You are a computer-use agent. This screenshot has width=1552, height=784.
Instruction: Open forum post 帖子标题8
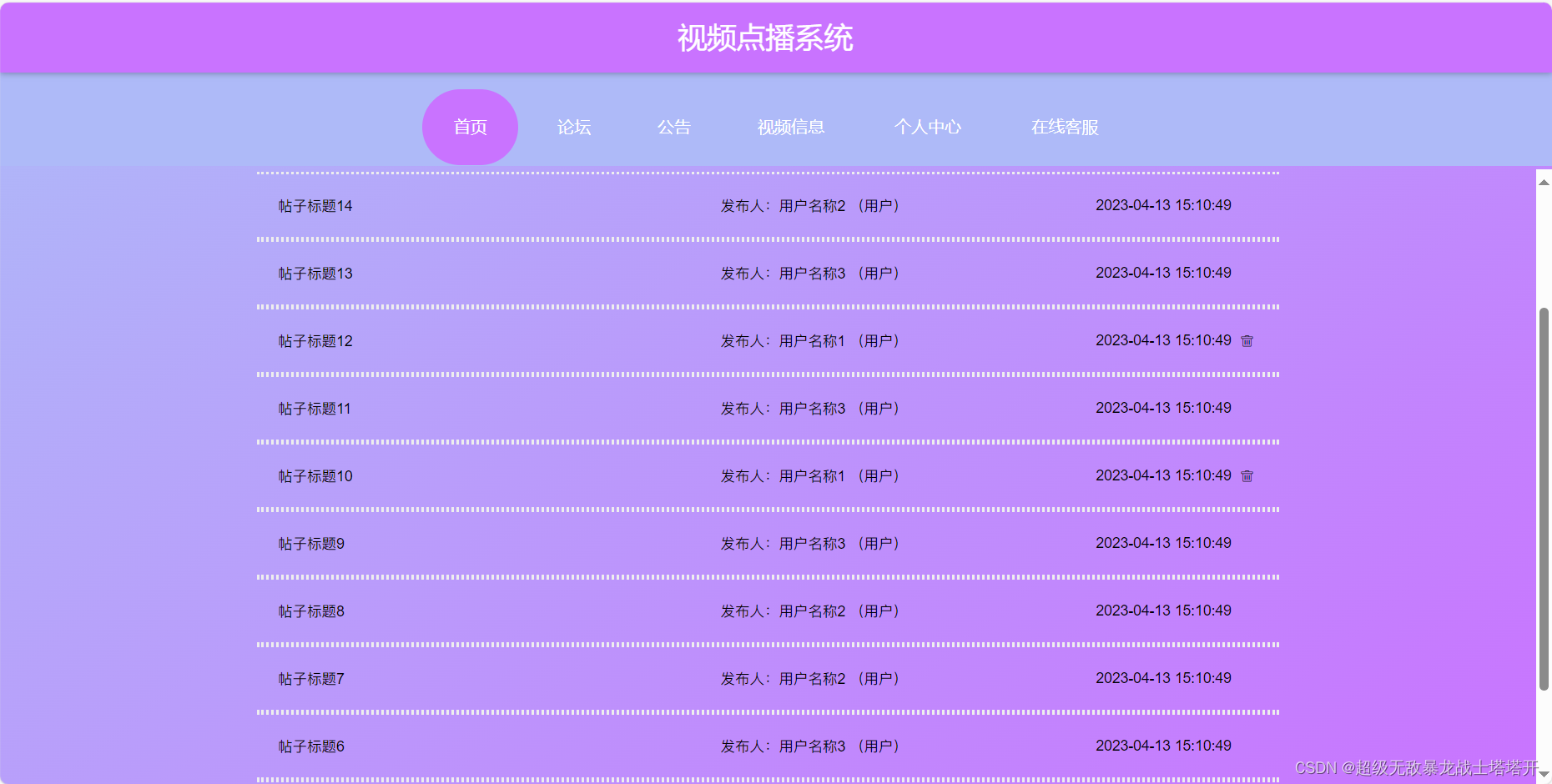click(311, 611)
